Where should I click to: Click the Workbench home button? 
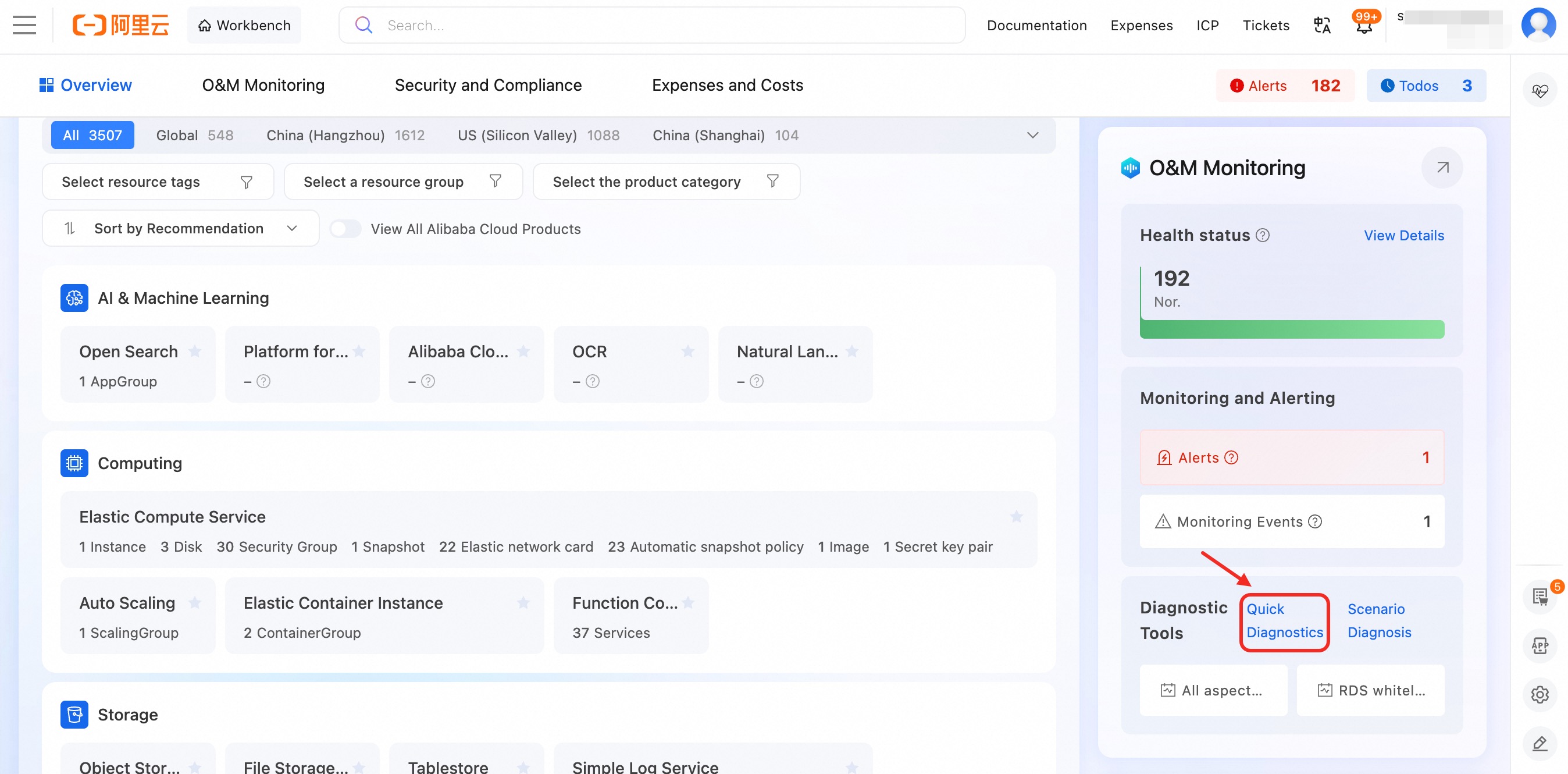point(244,25)
